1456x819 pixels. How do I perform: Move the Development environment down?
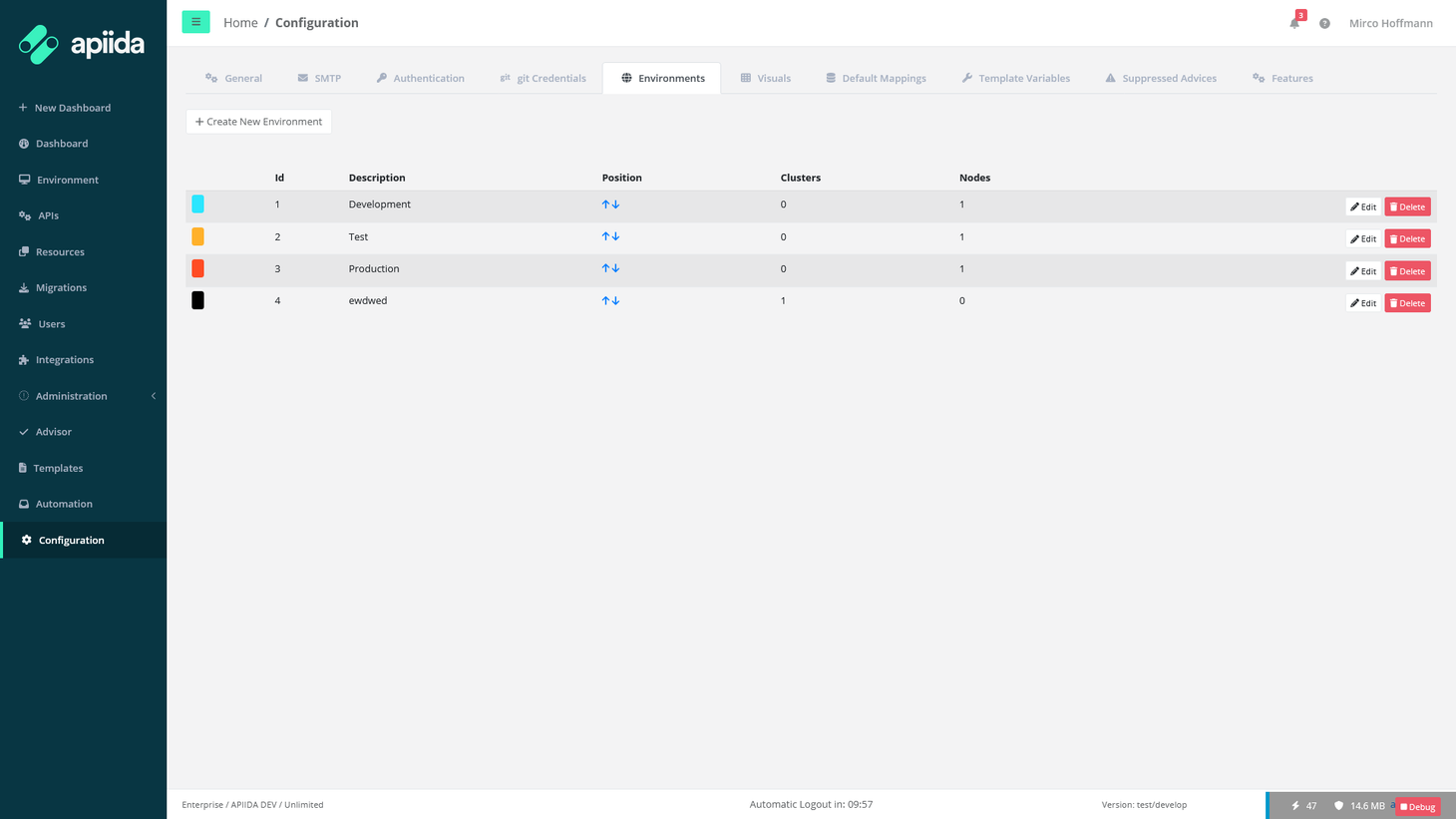(615, 204)
